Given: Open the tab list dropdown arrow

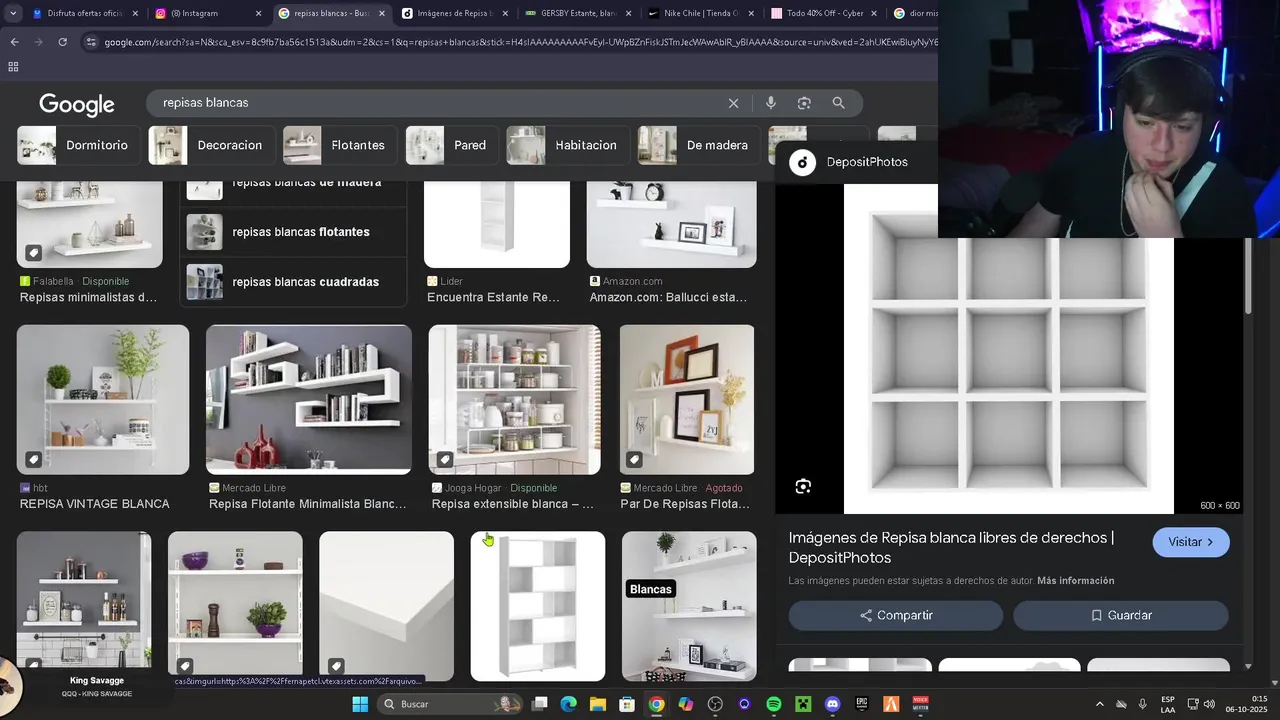Looking at the screenshot, I should (x=13, y=14).
